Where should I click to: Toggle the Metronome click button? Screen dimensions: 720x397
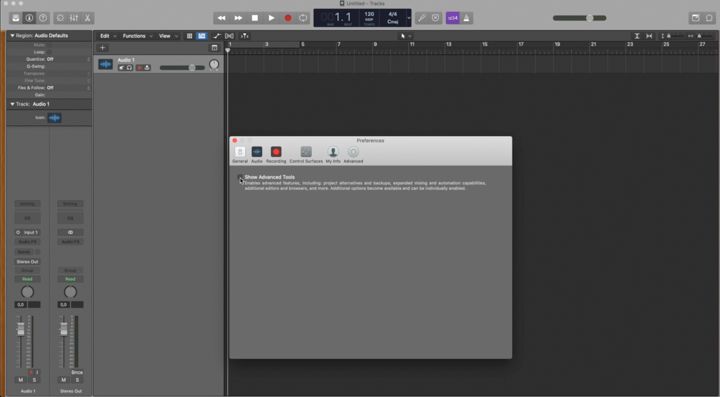(x=466, y=18)
